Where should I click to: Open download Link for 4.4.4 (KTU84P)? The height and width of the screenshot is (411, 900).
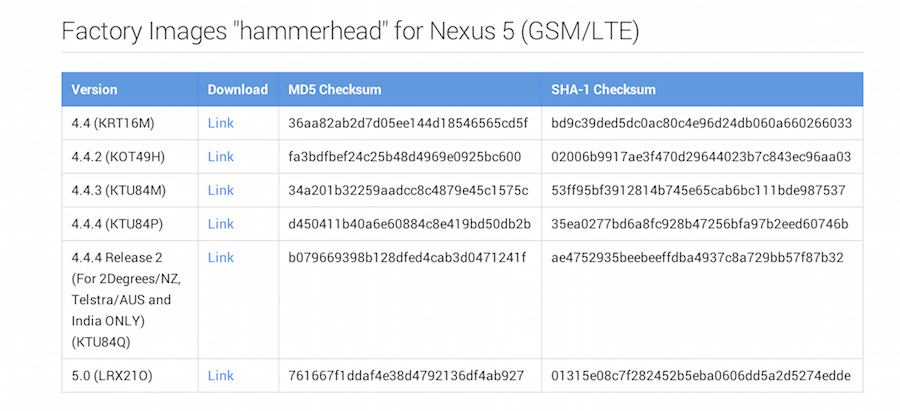(x=220, y=224)
